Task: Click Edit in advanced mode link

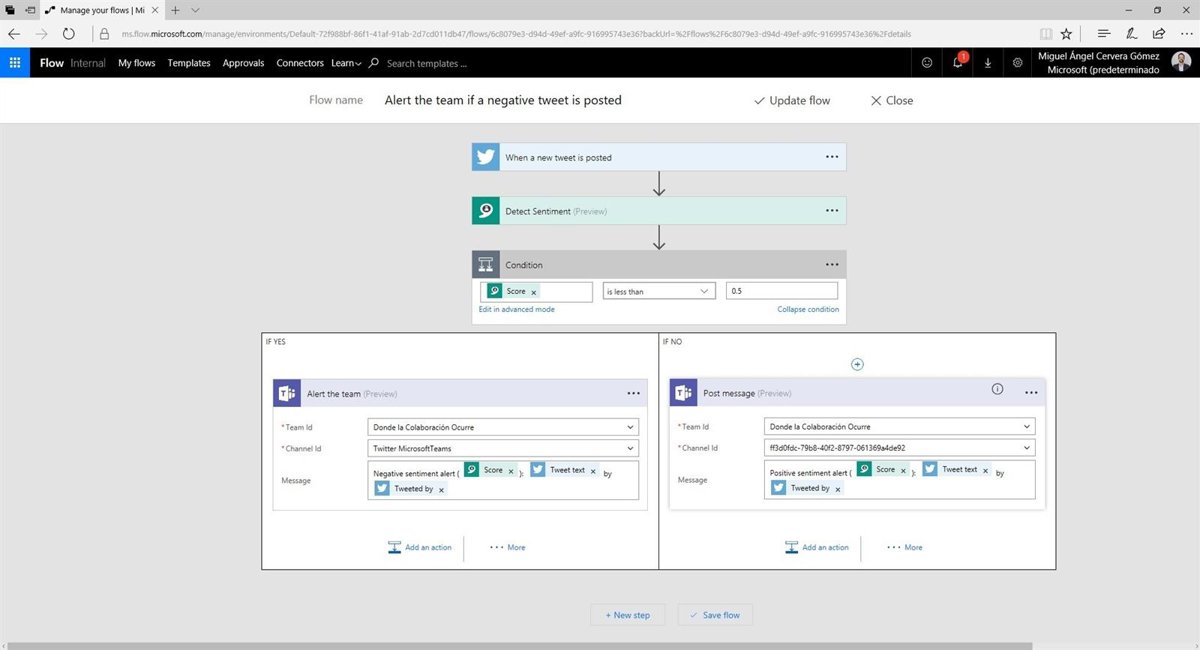Action: click(517, 310)
